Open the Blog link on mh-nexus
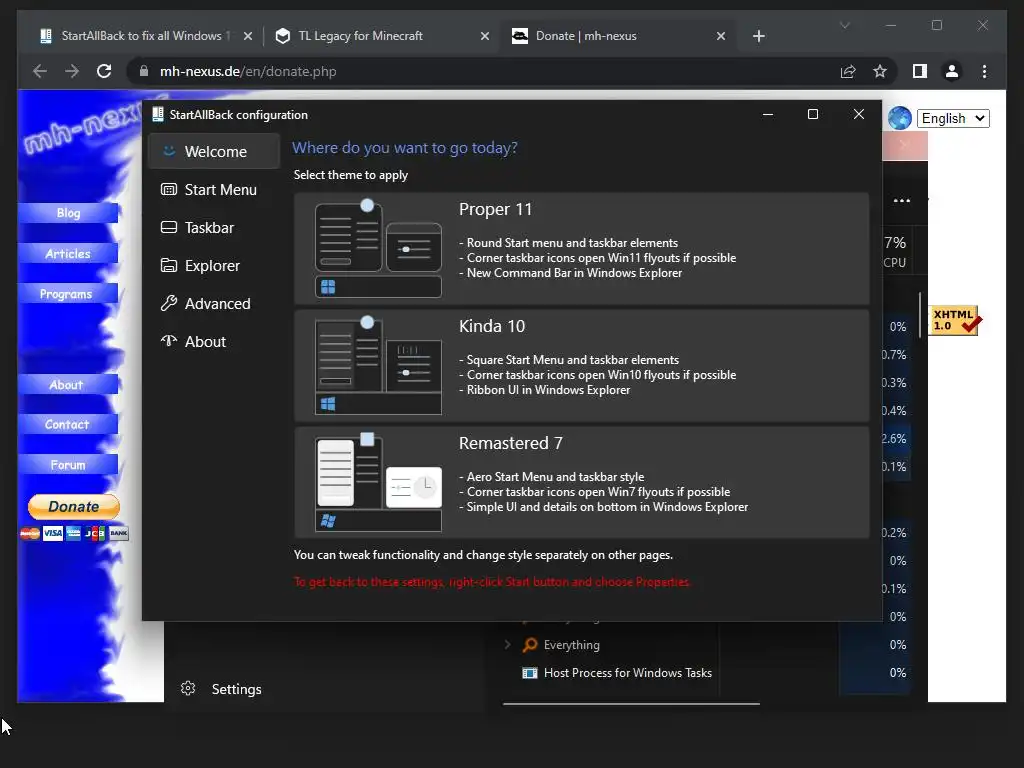 pos(69,213)
